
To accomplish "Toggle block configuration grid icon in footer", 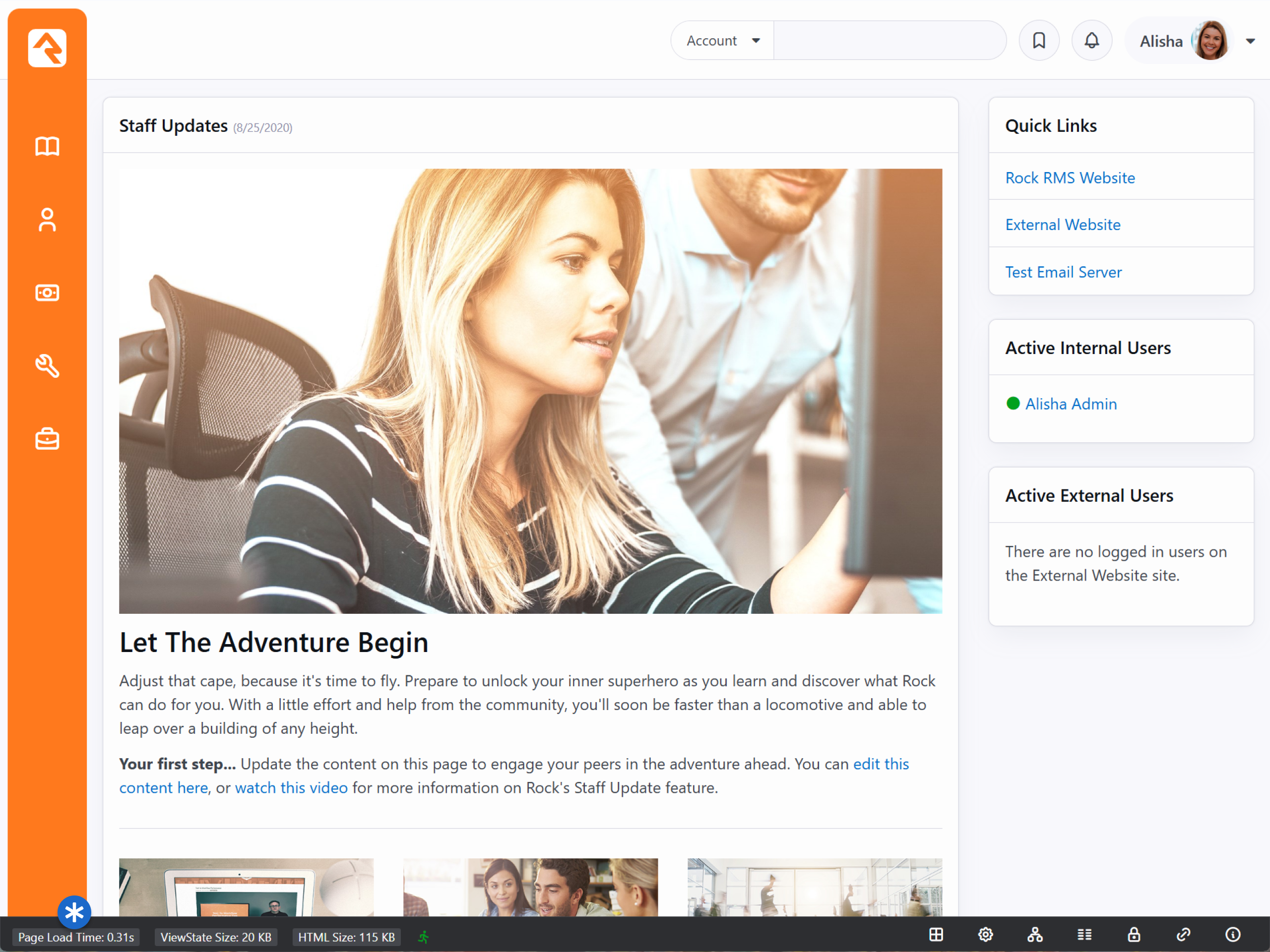I will tap(936, 935).
